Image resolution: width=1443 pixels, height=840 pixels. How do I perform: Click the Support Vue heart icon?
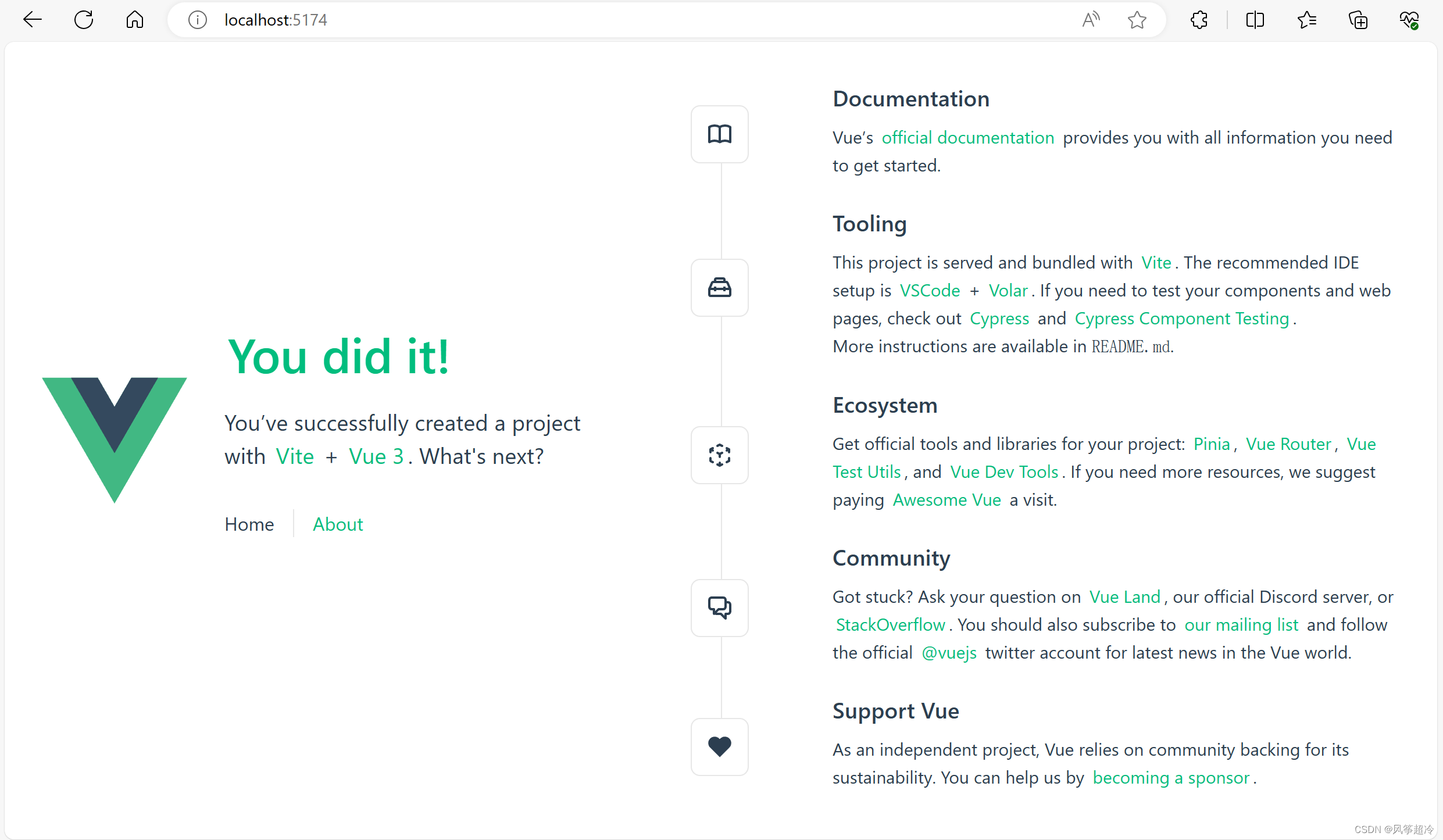pyautogui.click(x=720, y=747)
